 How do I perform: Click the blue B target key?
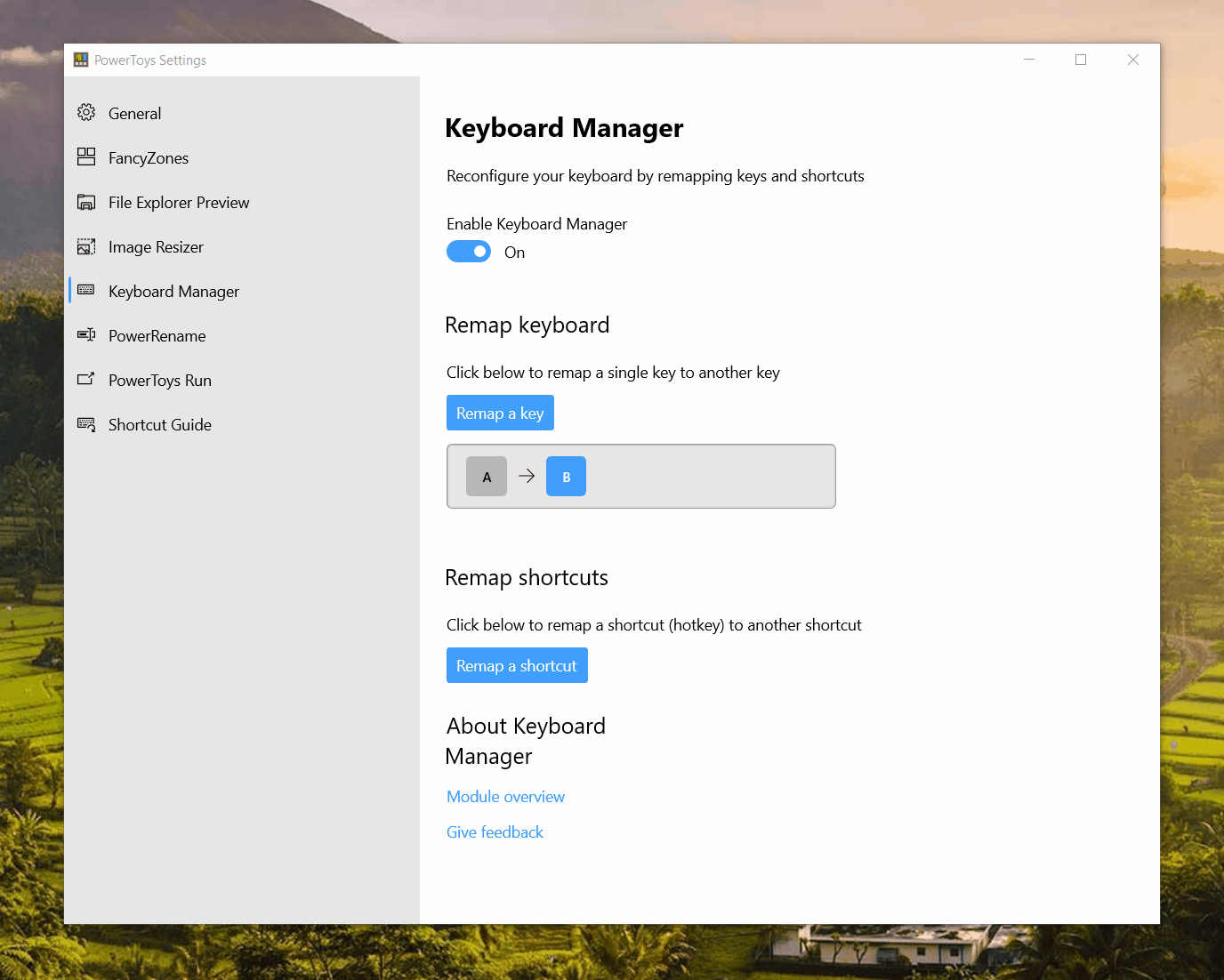(x=566, y=476)
